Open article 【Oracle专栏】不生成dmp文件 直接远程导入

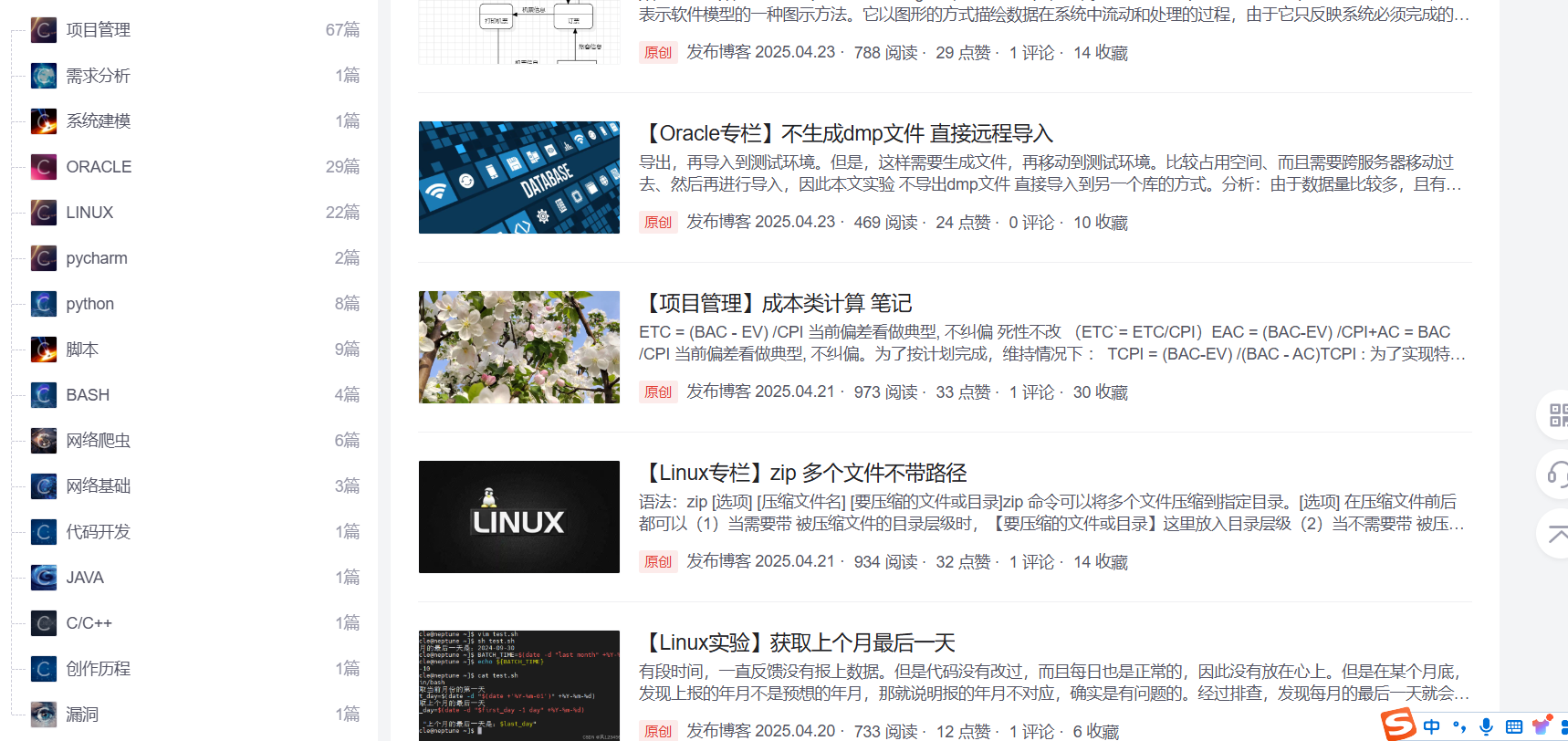point(847,133)
